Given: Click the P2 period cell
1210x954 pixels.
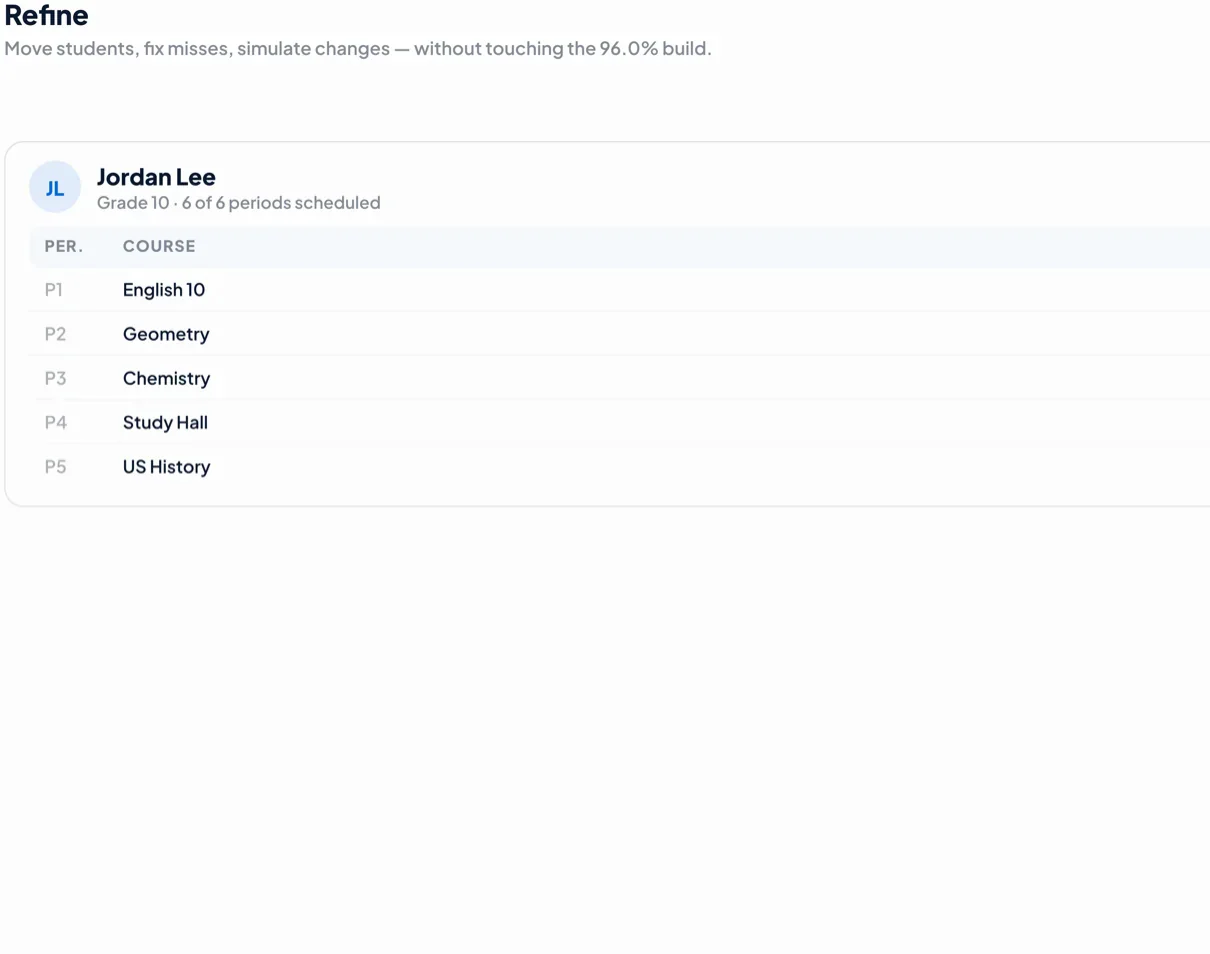Looking at the screenshot, I should click(55, 334).
